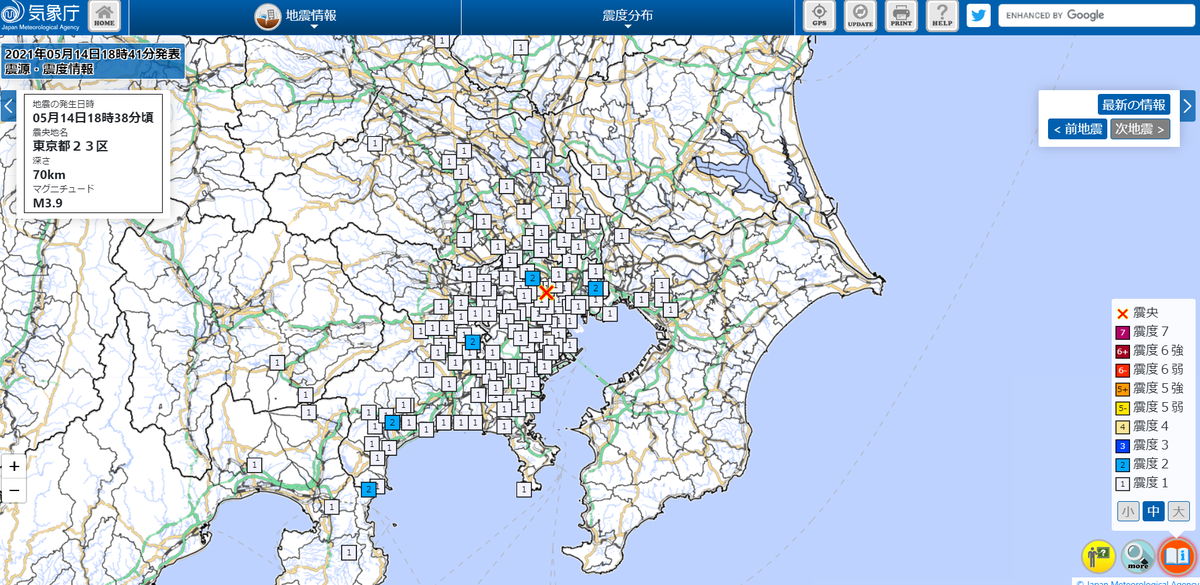
Task: Click the depth value 70km
Action: click(50, 174)
